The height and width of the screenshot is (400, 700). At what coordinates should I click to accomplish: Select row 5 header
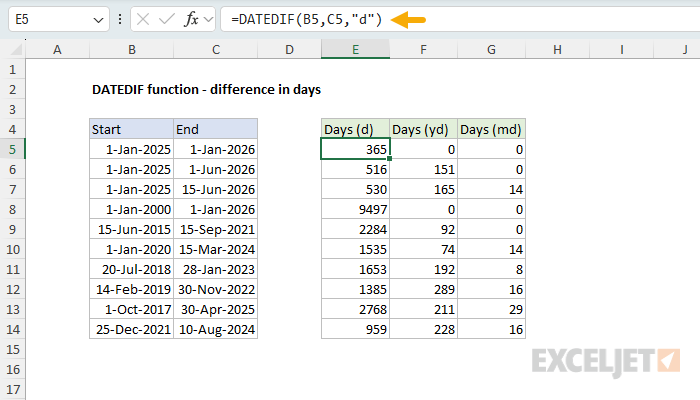pyautogui.click(x=12, y=149)
